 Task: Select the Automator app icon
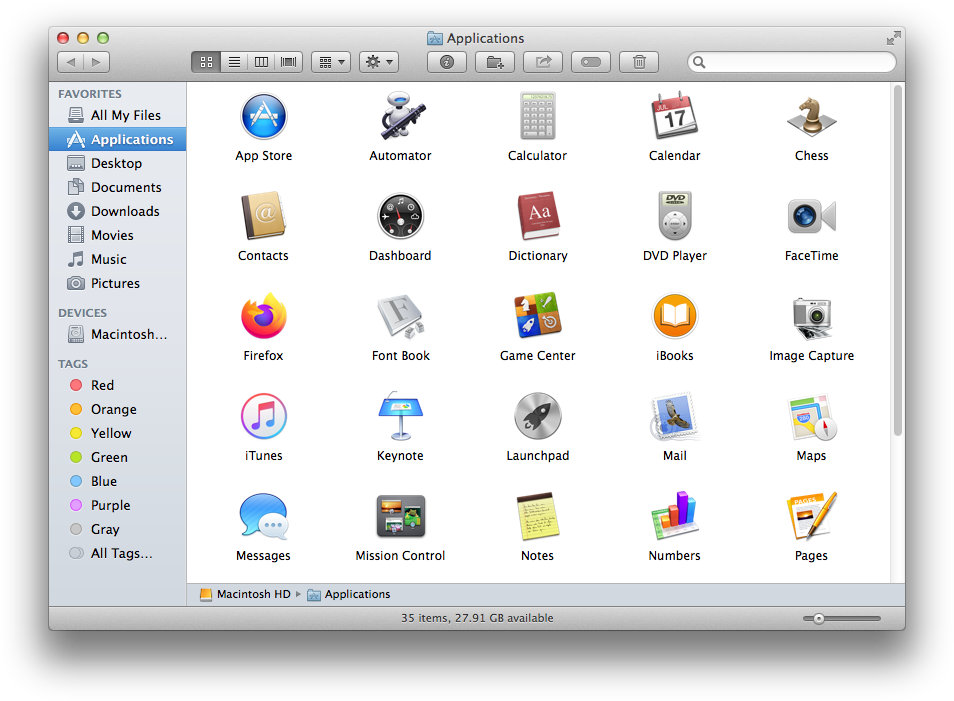point(400,118)
